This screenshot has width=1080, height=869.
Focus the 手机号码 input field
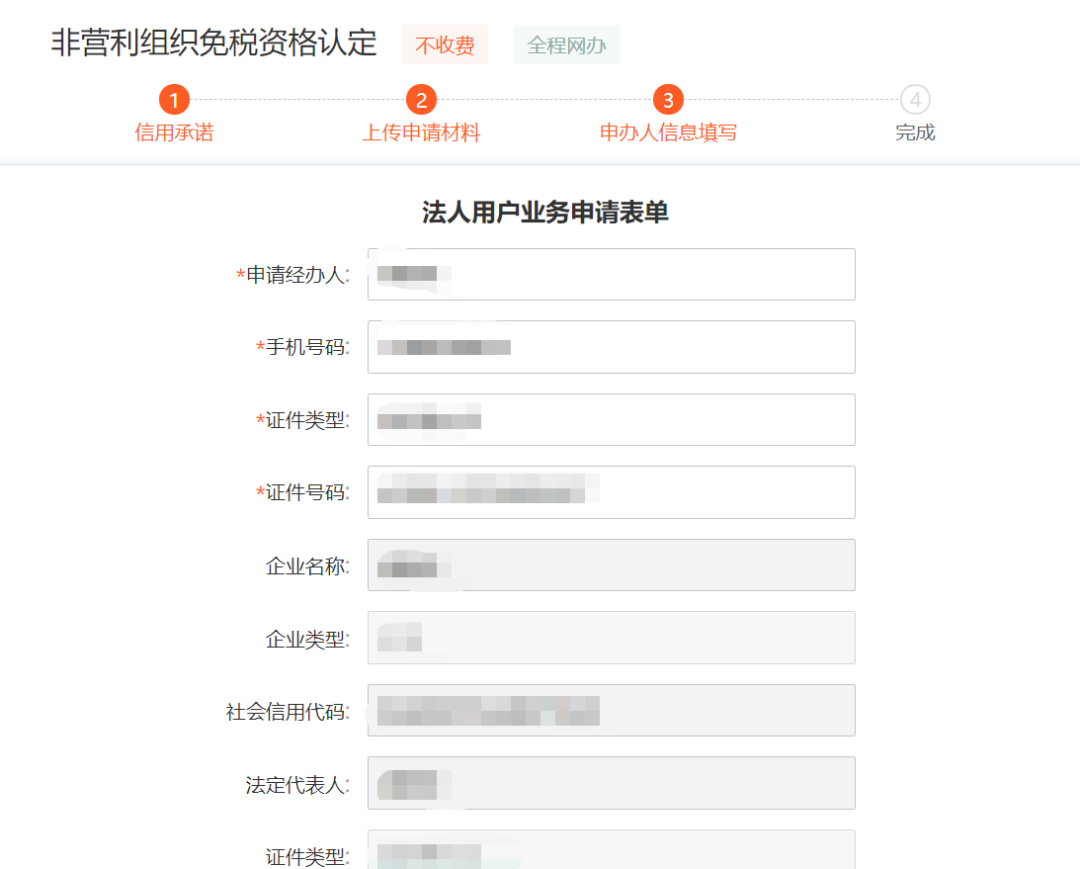pyautogui.click(x=612, y=347)
